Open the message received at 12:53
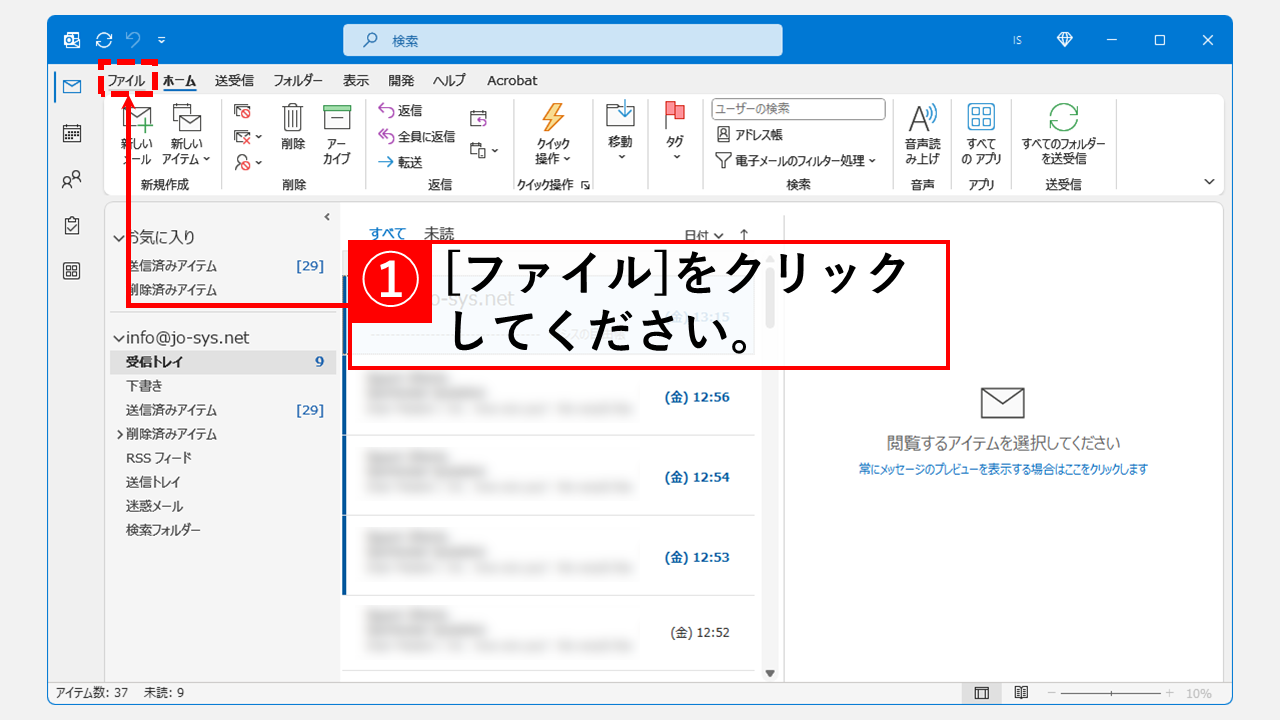 pos(549,556)
